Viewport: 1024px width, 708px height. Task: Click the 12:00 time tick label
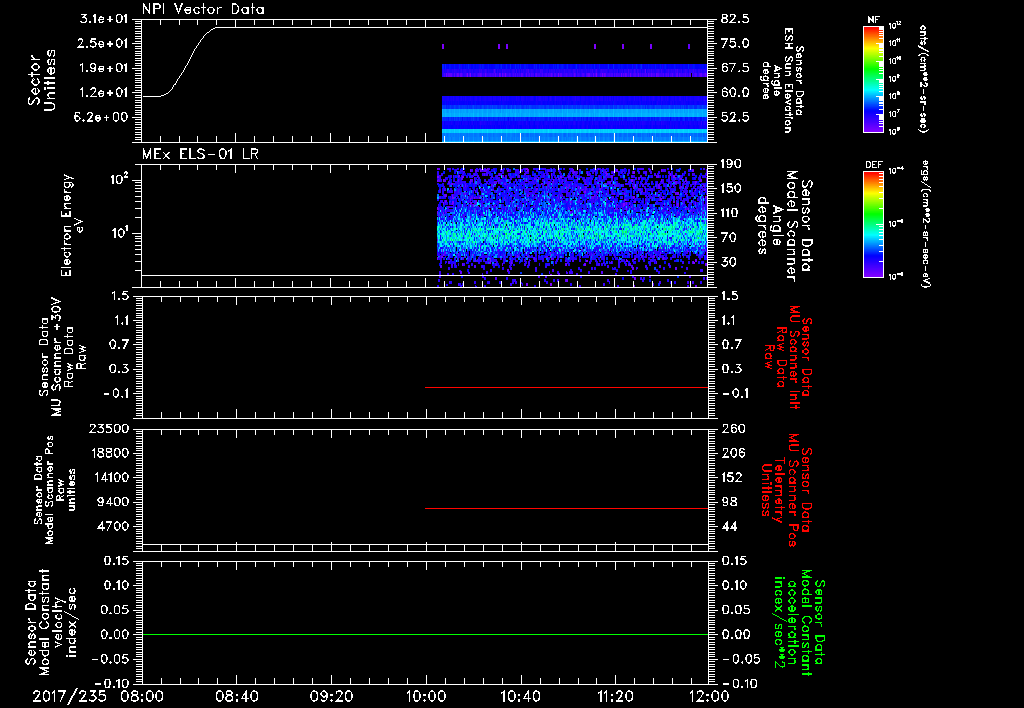coord(709,696)
